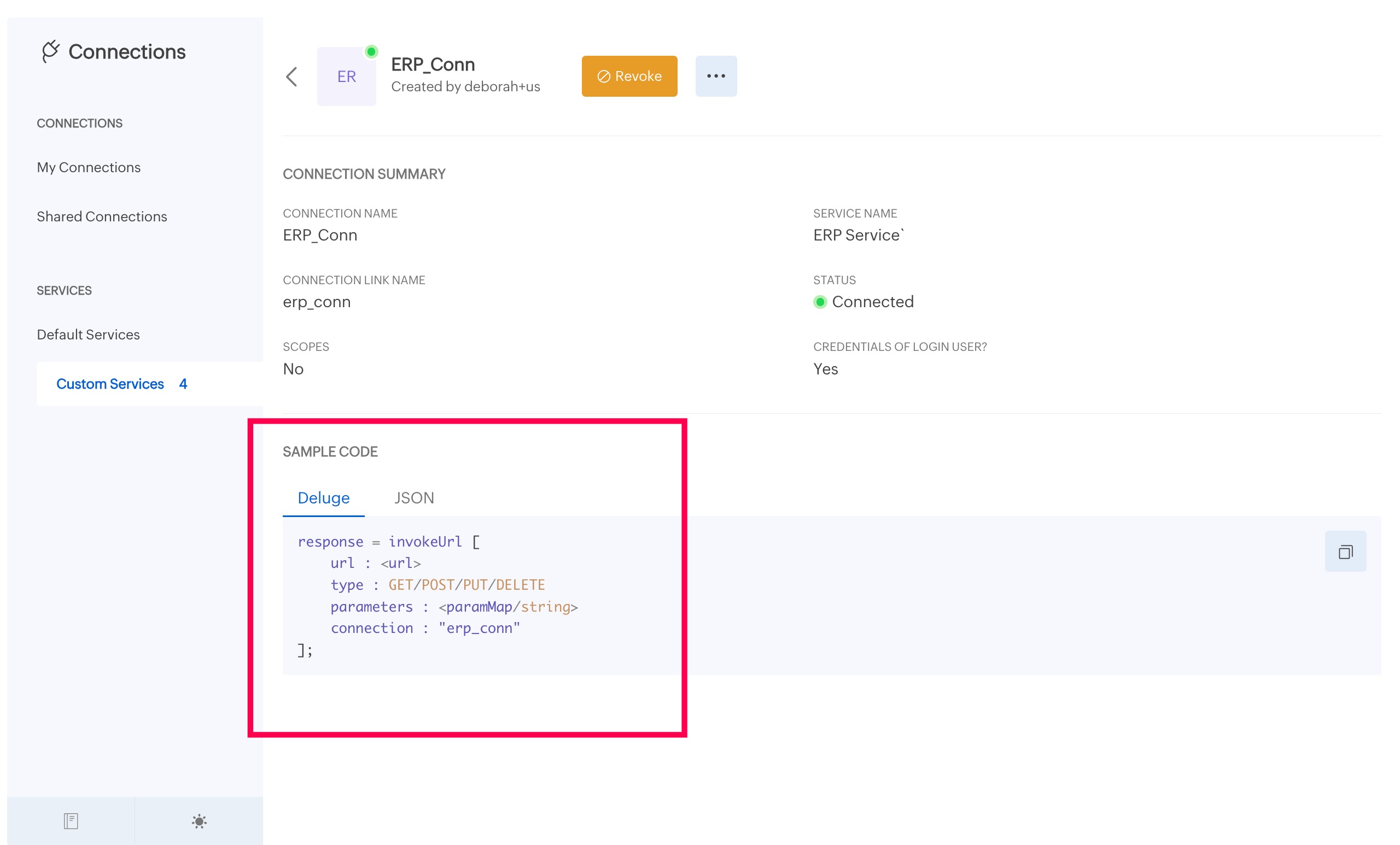Copy the sample code with copy icon
Image resolution: width=1400 pixels, height=845 pixels.
pyautogui.click(x=1345, y=551)
